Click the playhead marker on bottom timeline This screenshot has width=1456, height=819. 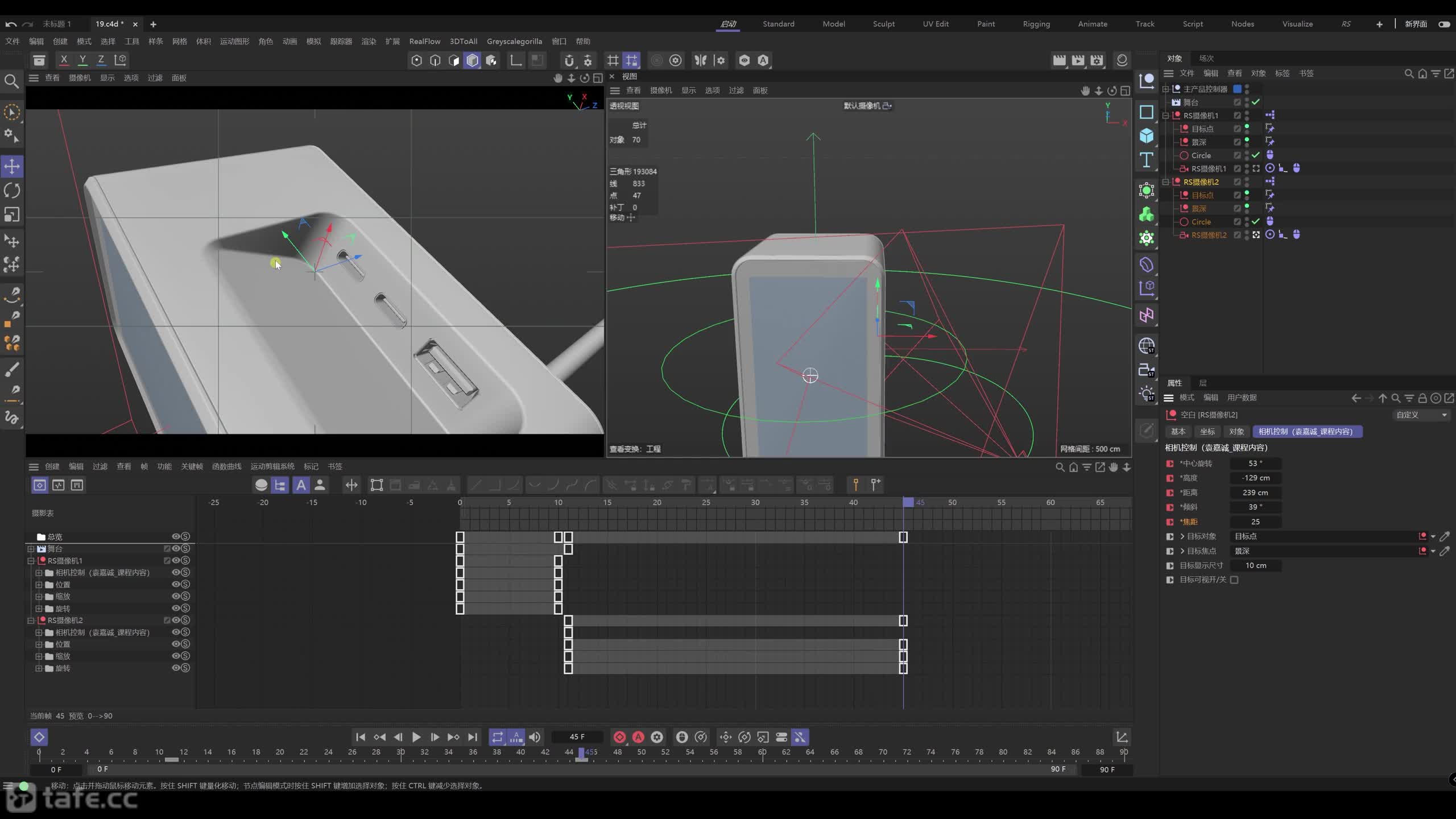pos(581,753)
